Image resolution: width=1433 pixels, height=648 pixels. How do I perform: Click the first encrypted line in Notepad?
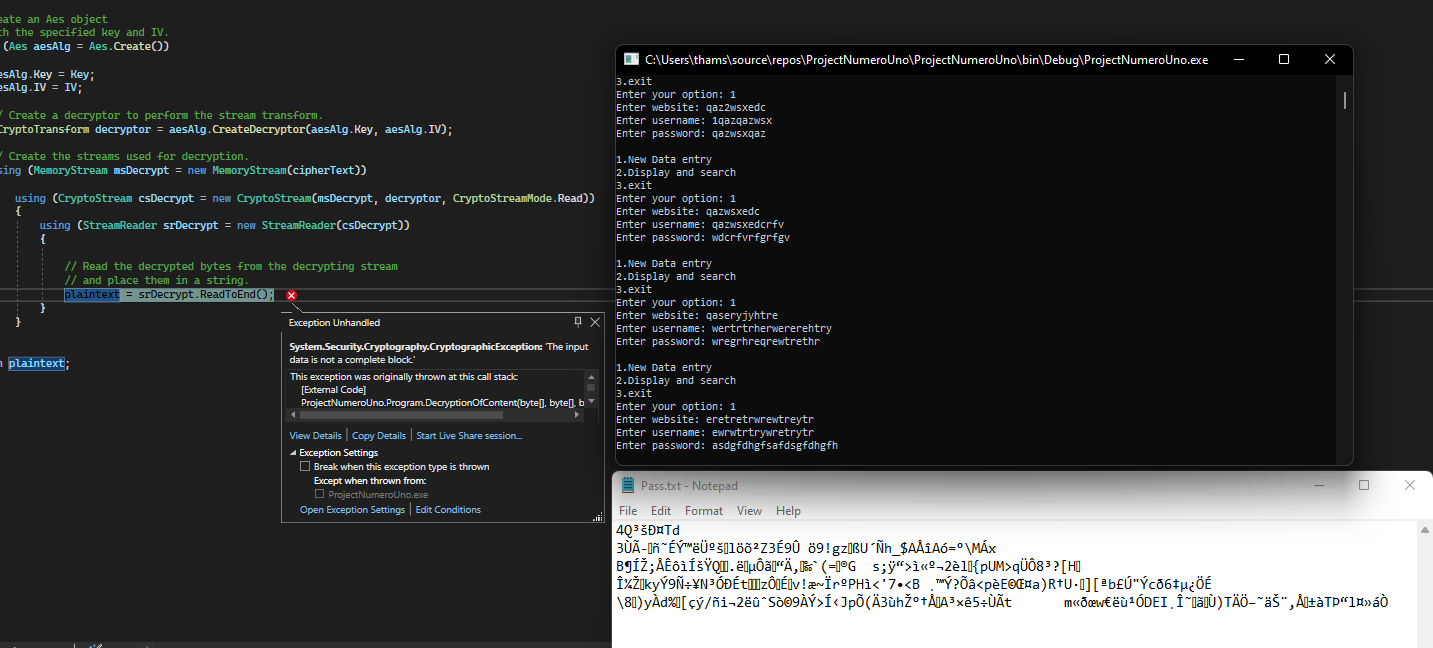click(648, 530)
